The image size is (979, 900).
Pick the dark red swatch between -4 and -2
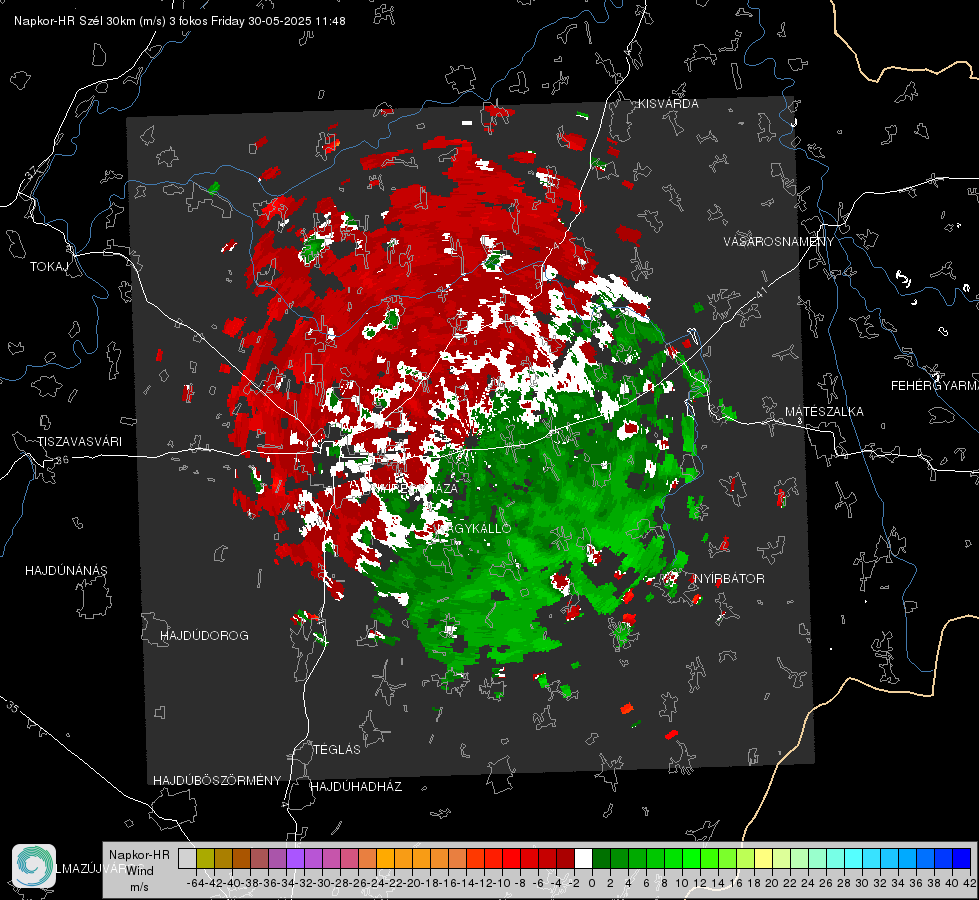(x=565, y=858)
